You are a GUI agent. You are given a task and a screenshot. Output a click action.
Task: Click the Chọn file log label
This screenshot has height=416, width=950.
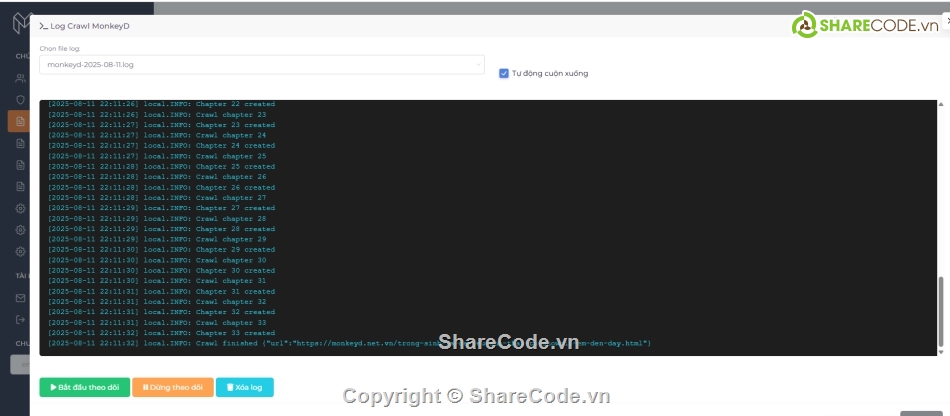coord(59,48)
